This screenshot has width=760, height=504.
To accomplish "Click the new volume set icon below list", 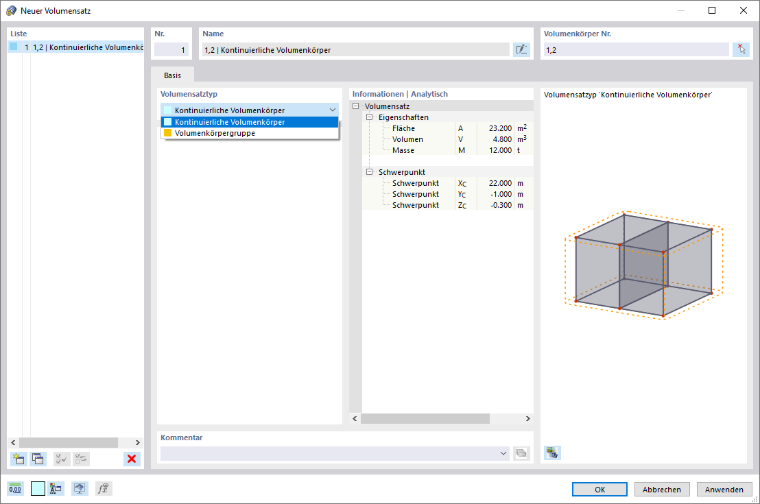I will (x=18, y=458).
